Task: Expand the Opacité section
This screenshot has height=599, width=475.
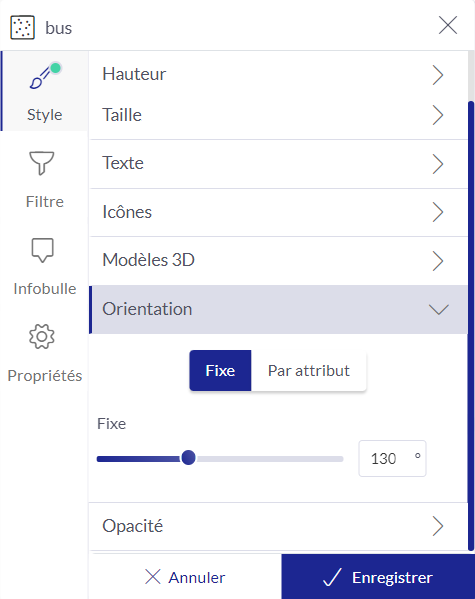Action: pos(279,526)
